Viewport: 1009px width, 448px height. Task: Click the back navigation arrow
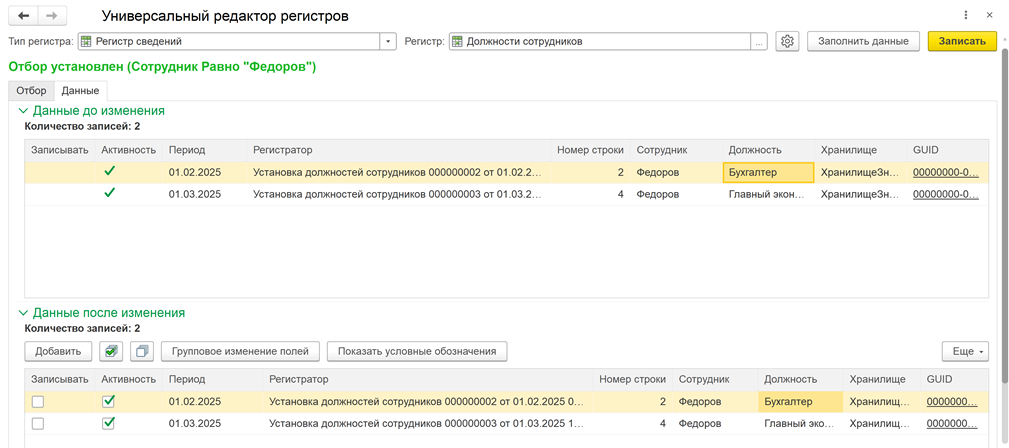tap(24, 16)
